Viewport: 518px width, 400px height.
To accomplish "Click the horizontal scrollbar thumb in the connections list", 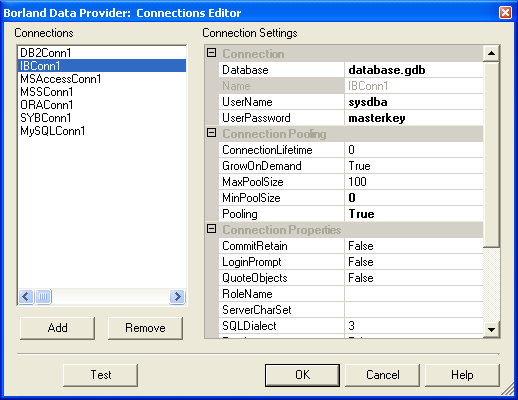I will (43, 296).
